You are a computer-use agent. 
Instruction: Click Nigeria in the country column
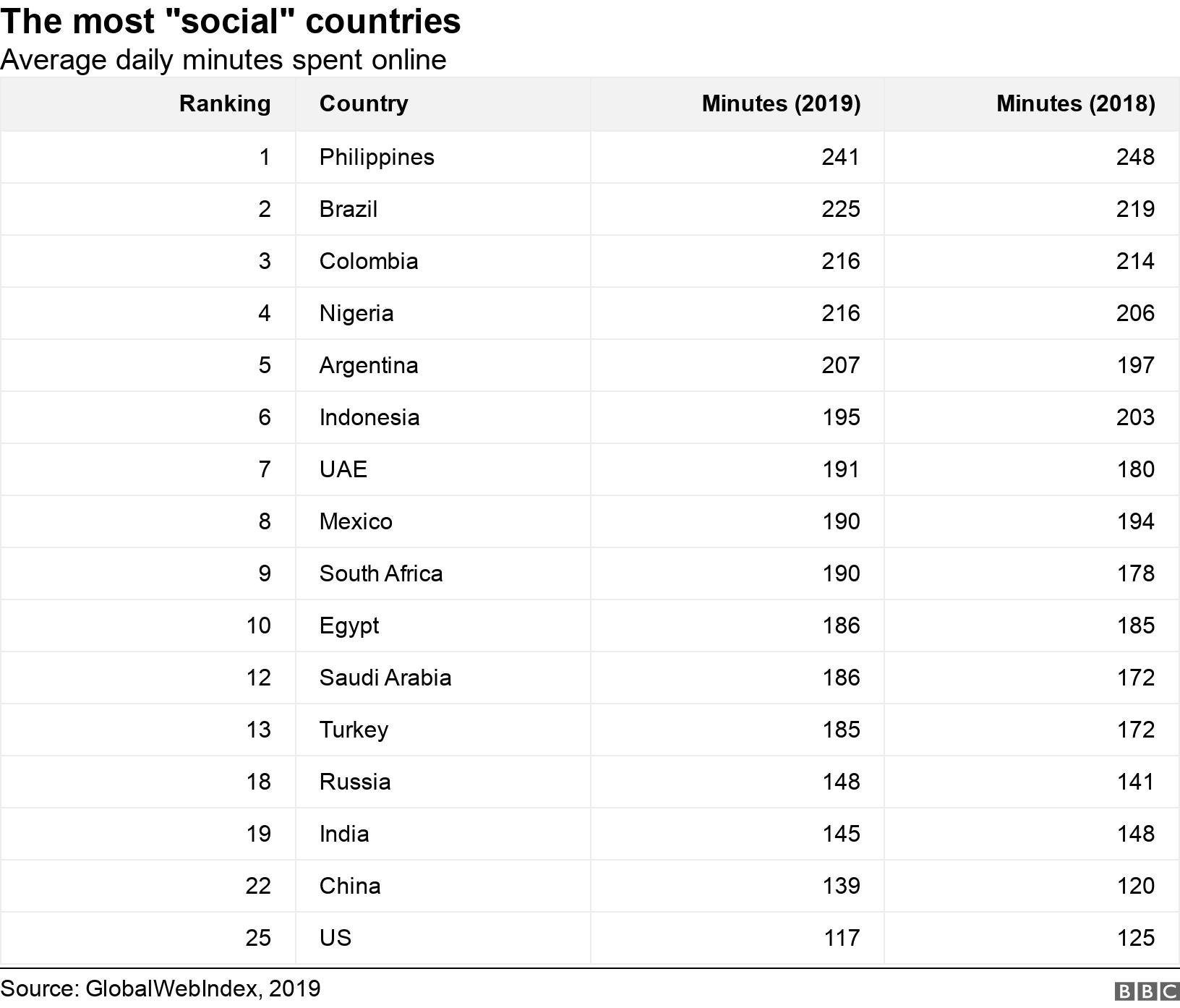click(356, 313)
